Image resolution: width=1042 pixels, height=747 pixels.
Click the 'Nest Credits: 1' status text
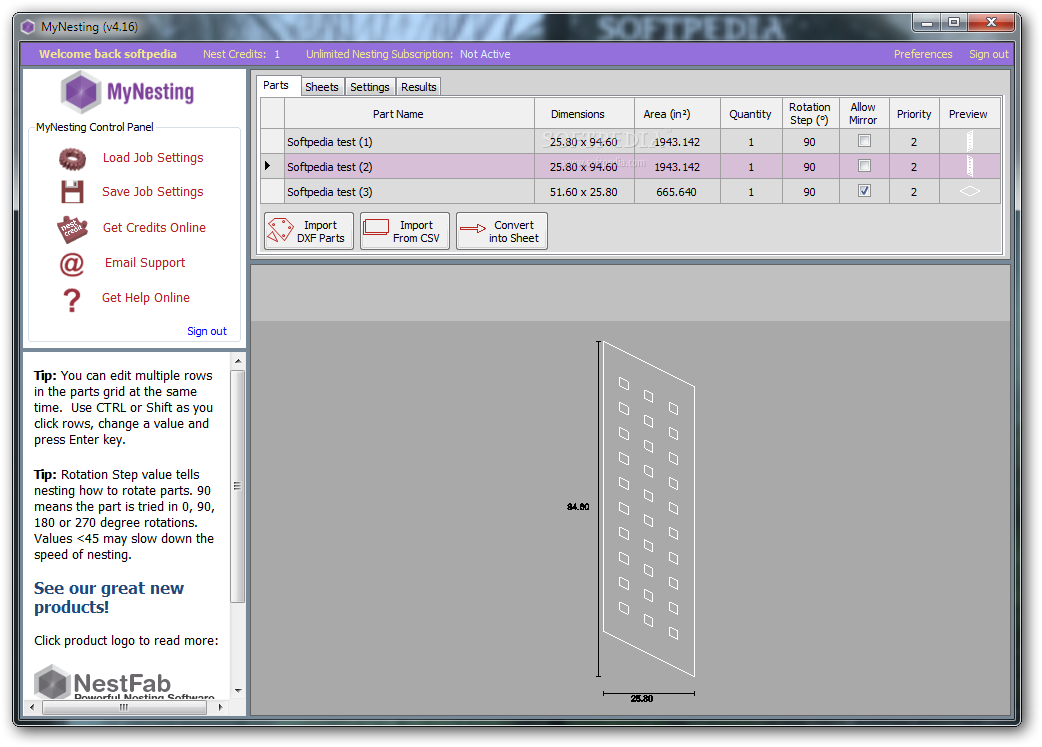pyautogui.click(x=241, y=54)
